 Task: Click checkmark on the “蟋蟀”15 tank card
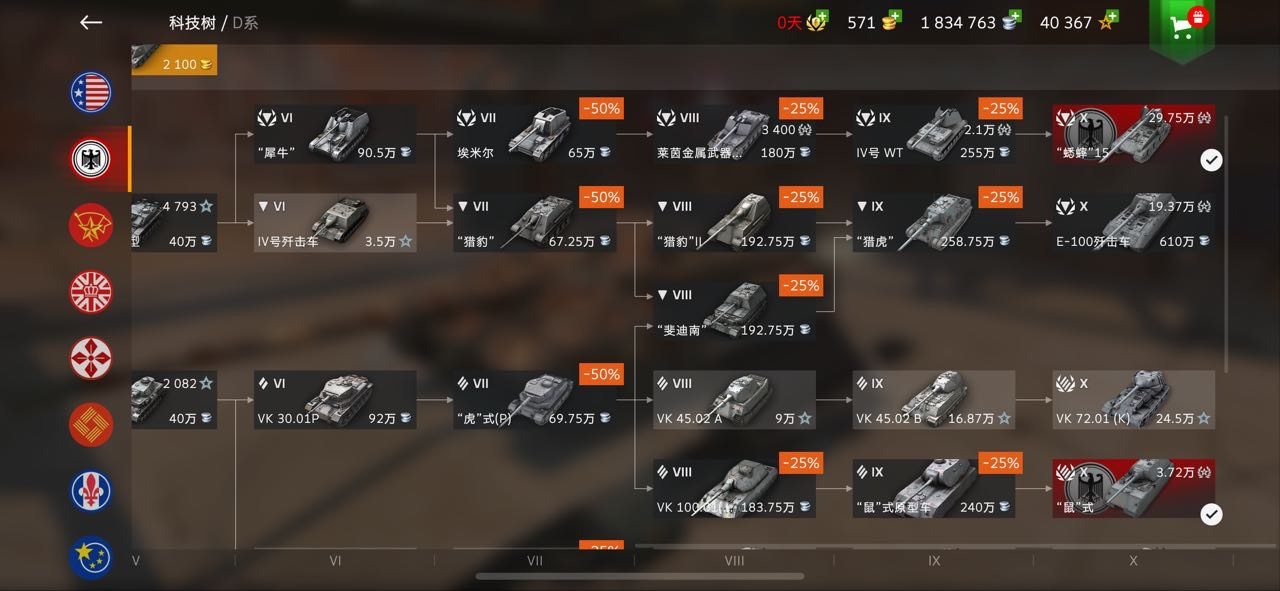tap(1211, 160)
